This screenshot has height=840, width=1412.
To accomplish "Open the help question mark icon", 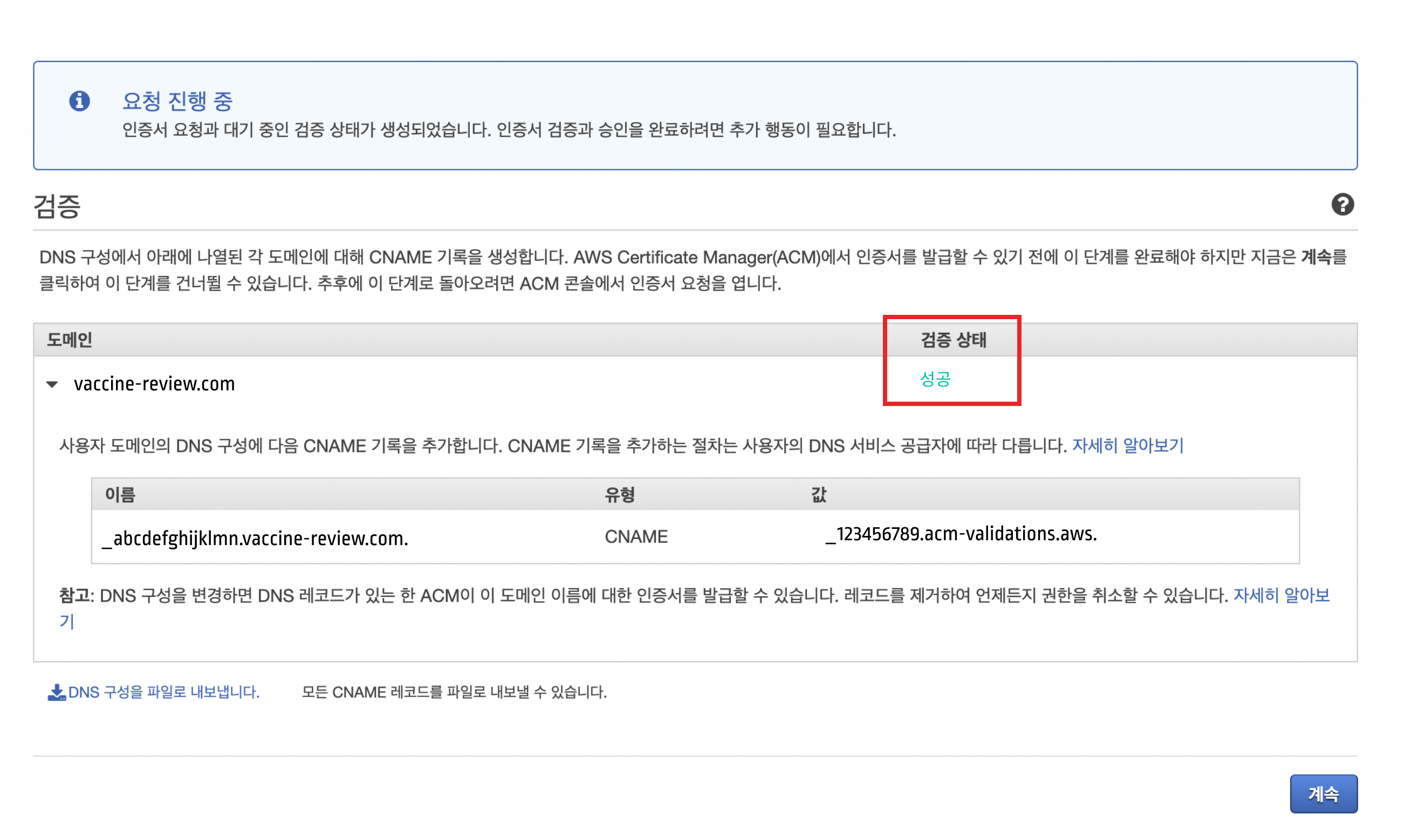I will coord(1342,204).
